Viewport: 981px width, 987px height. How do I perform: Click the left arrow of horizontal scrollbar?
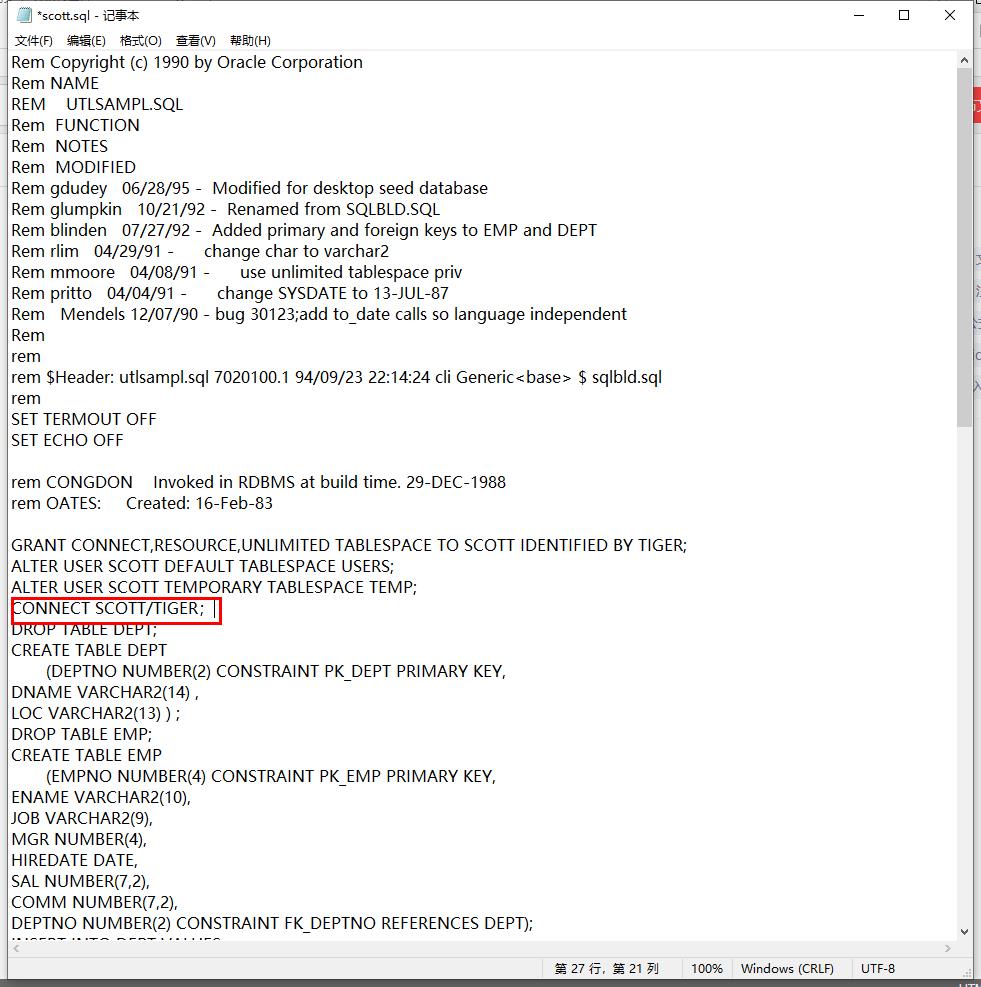point(14,946)
